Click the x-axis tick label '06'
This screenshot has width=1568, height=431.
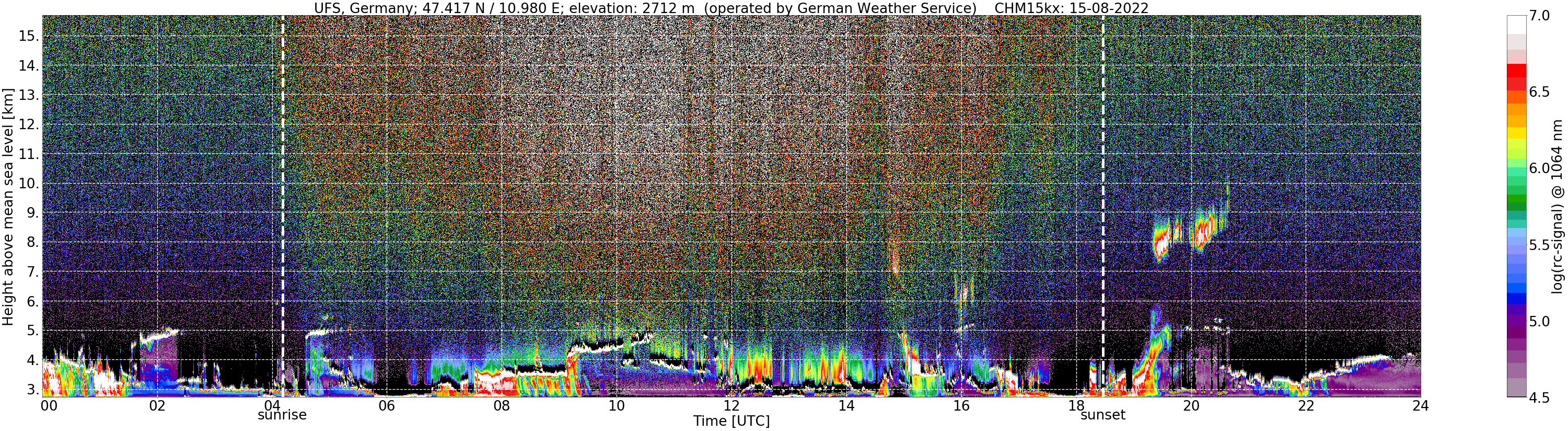387,405
